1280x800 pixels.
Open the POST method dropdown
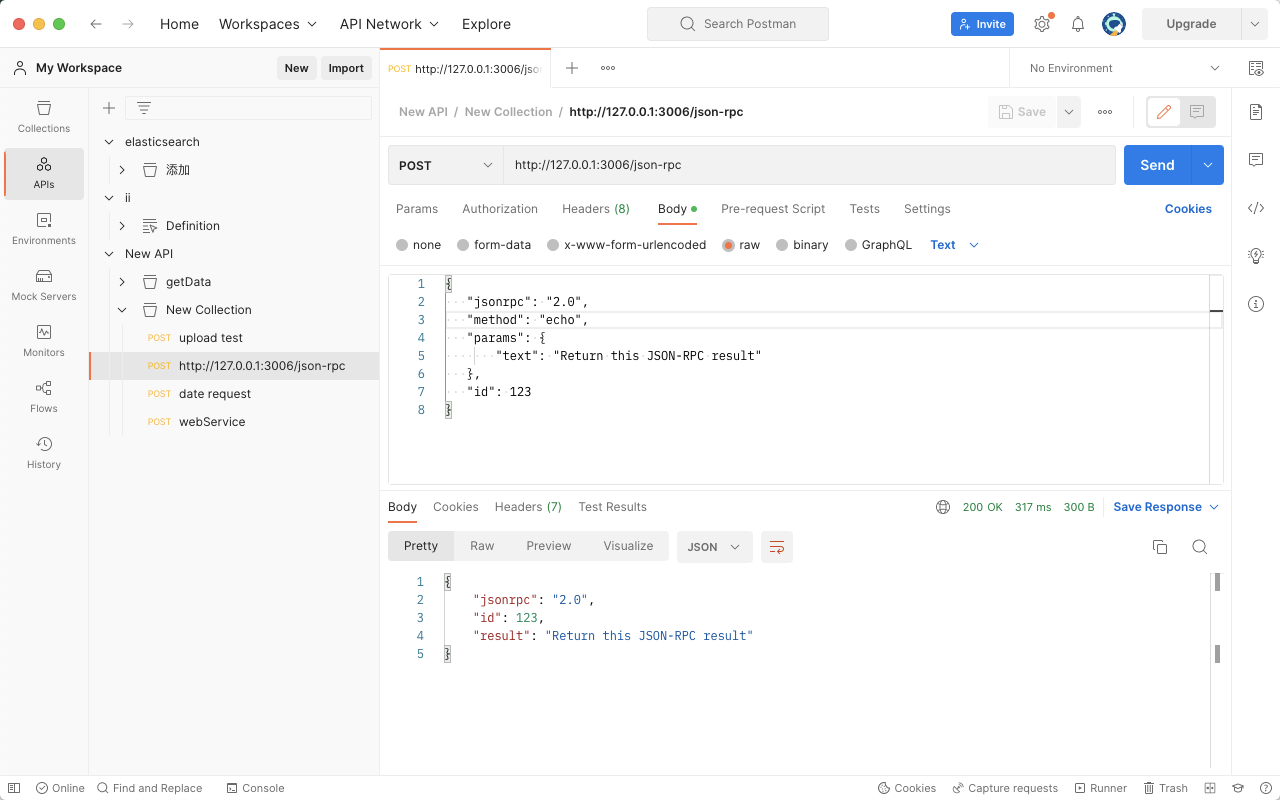point(446,165)
